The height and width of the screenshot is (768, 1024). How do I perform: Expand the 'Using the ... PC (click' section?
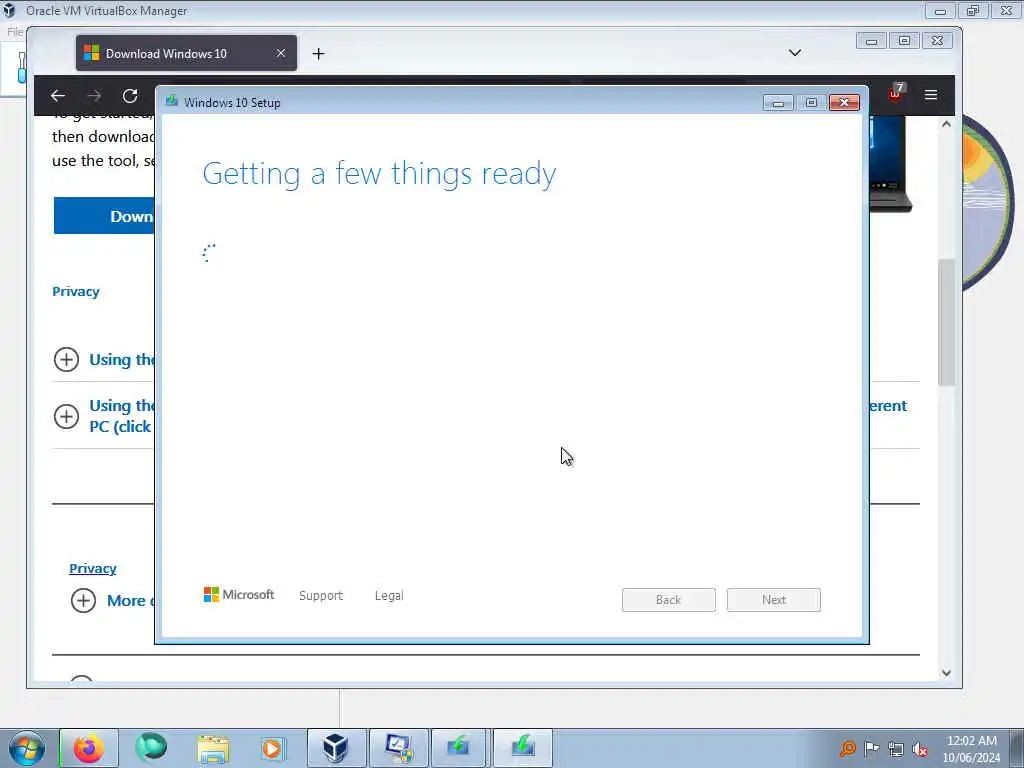click(66, 416)
